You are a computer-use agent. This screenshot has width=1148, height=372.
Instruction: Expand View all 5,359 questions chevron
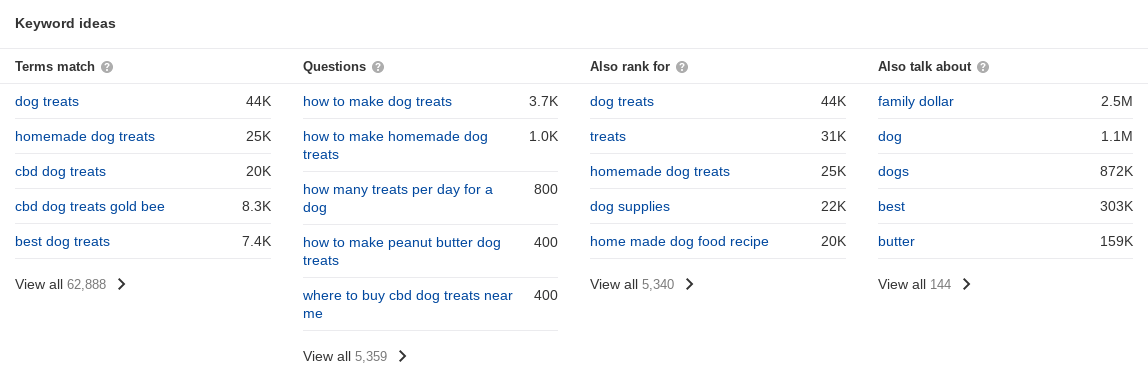coord(402,357)
